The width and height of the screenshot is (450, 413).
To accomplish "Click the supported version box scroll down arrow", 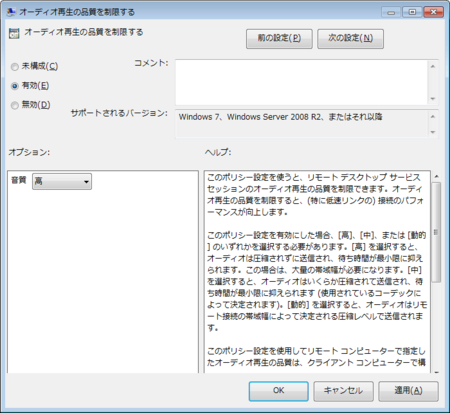I will pyautogui.click(x=433, y=132).
